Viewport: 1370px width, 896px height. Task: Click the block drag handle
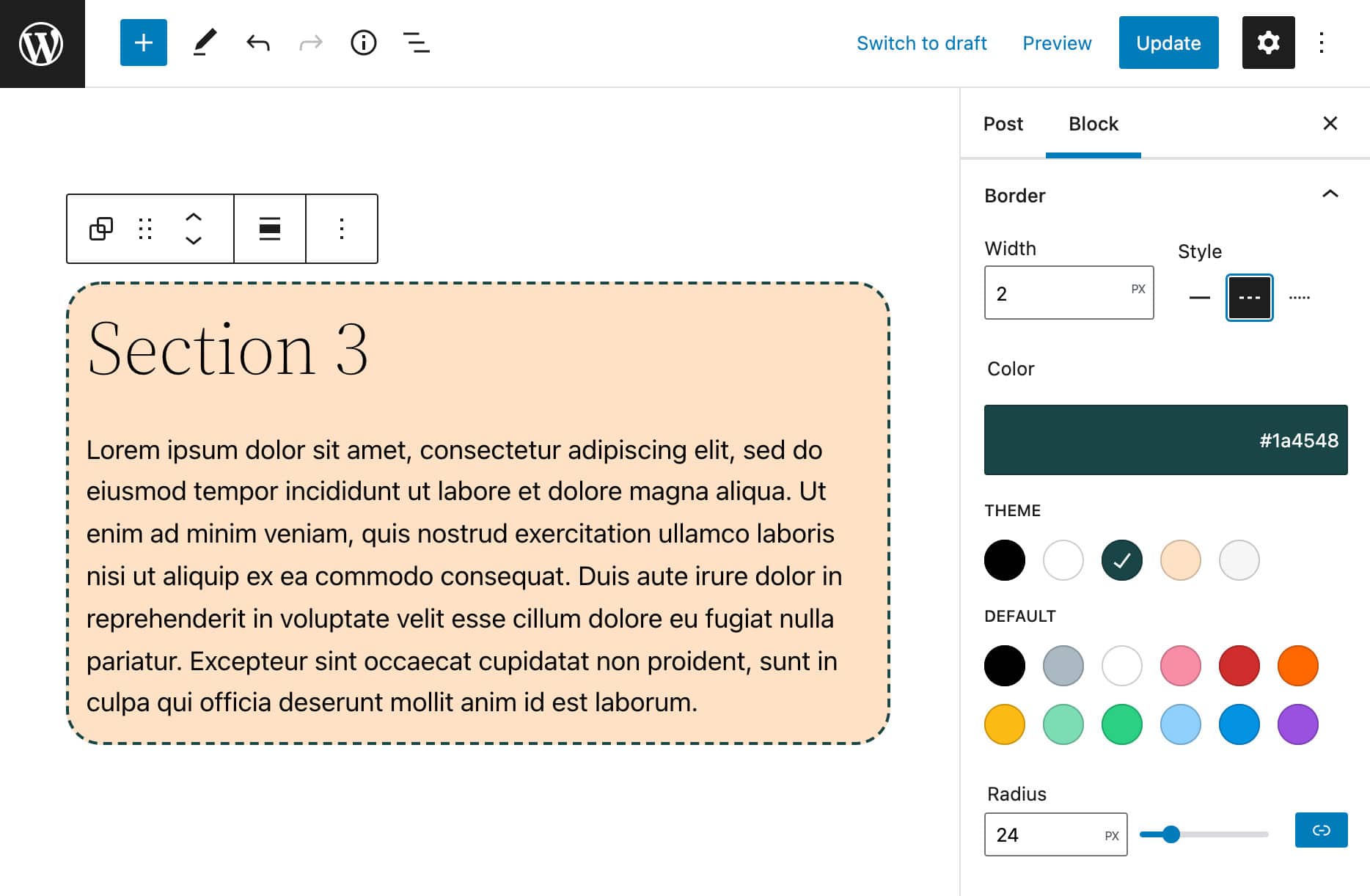[145, 229]
